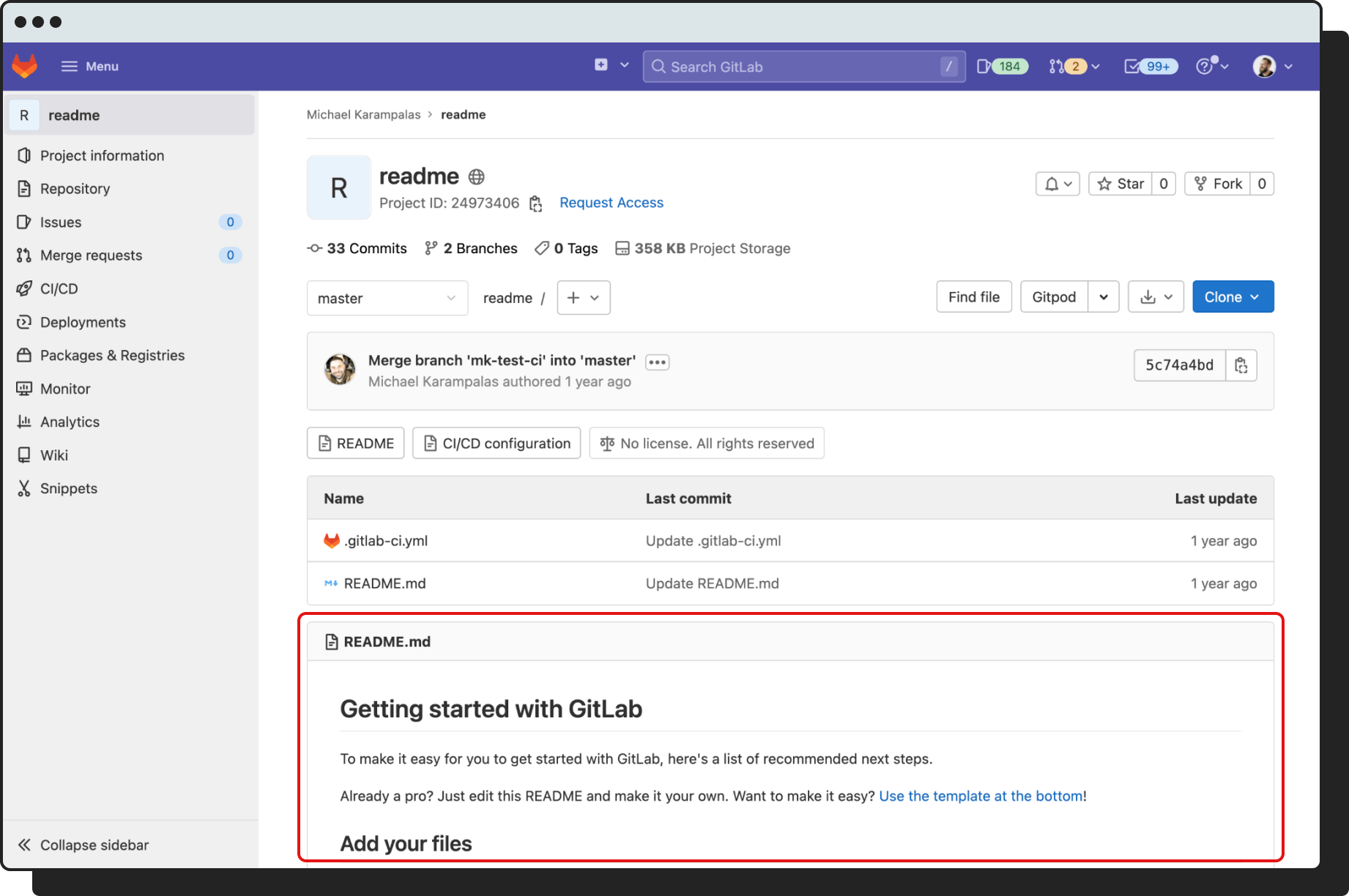
Task: Click the README button
Action: (x=356, y=443)
